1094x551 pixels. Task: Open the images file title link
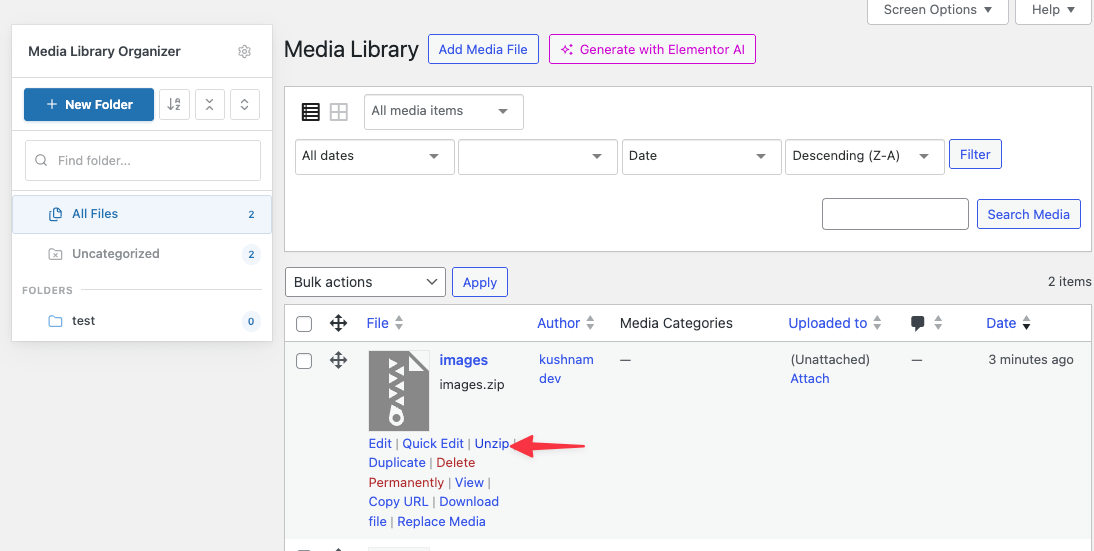coord(463,361)
